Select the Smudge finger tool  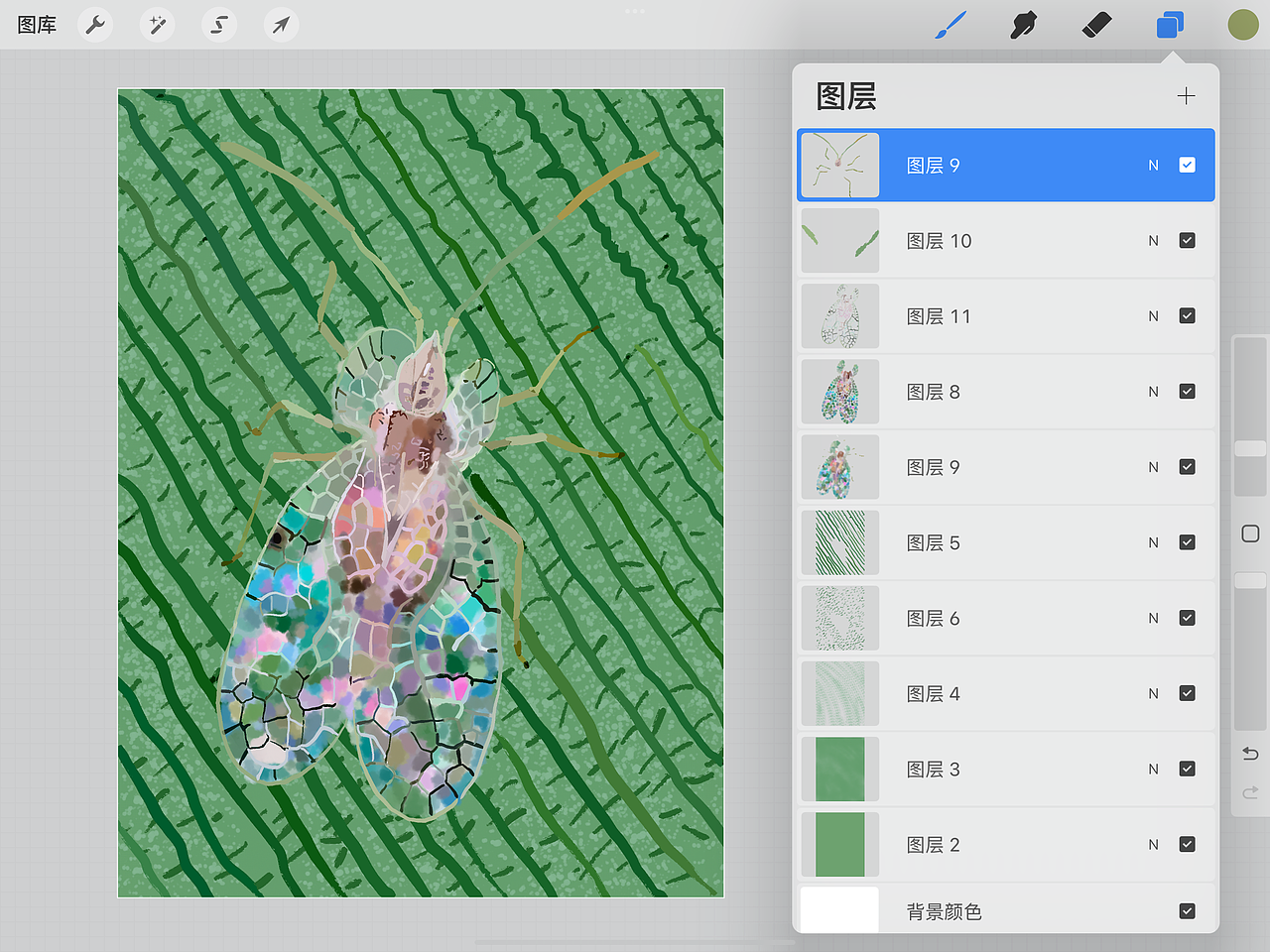[x=1023, y=25]
